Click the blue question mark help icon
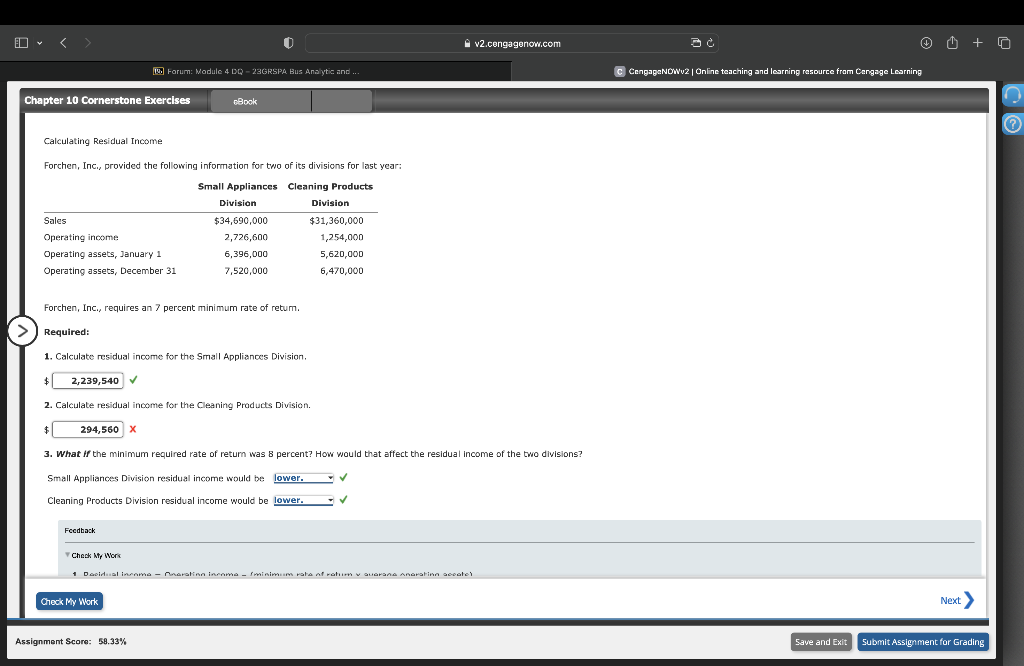Viewport: 1024px width, 666px height. tap(1010, 123)
